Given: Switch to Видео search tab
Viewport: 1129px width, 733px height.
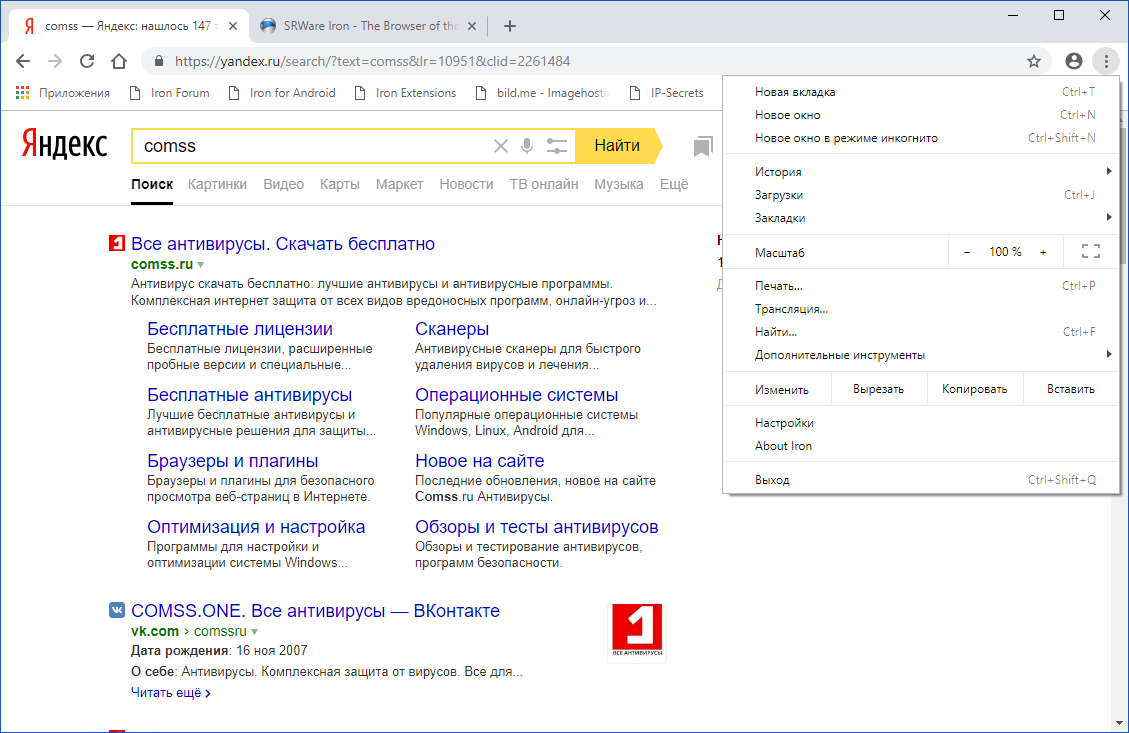Looking at the screenshot, I should (x=284, y=184).
